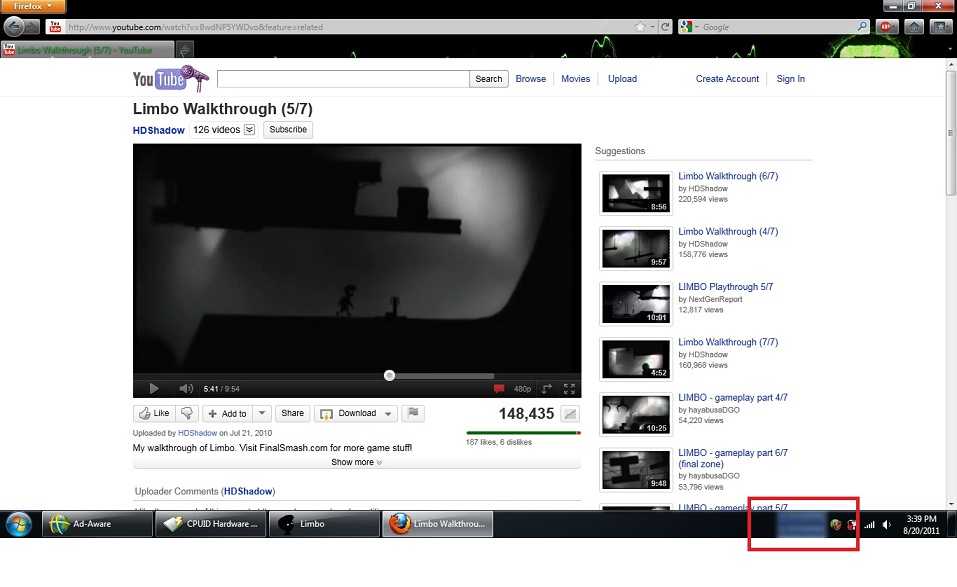Dislike the video with the thumbs-down button
The width and height of the screenshot is (957, 587).
point(187,413)
